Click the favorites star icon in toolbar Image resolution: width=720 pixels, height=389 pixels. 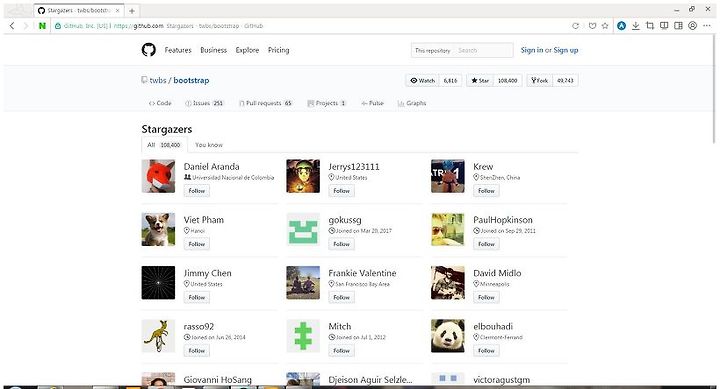click(x=605, y=26)
